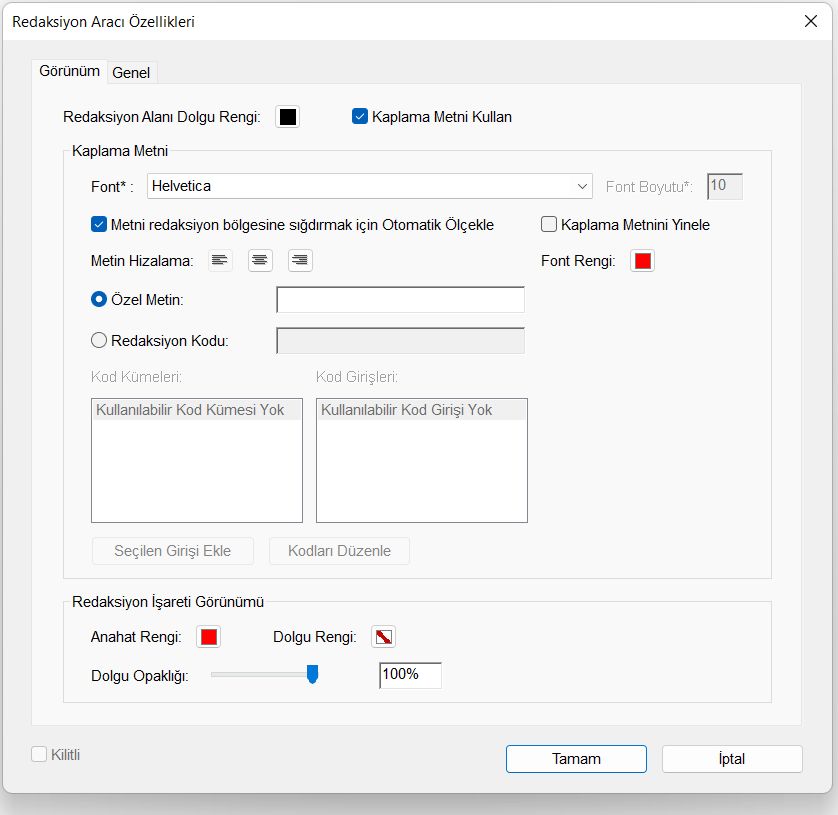
Task: Open the Görünüm tab
Action: tap(69, 71)
